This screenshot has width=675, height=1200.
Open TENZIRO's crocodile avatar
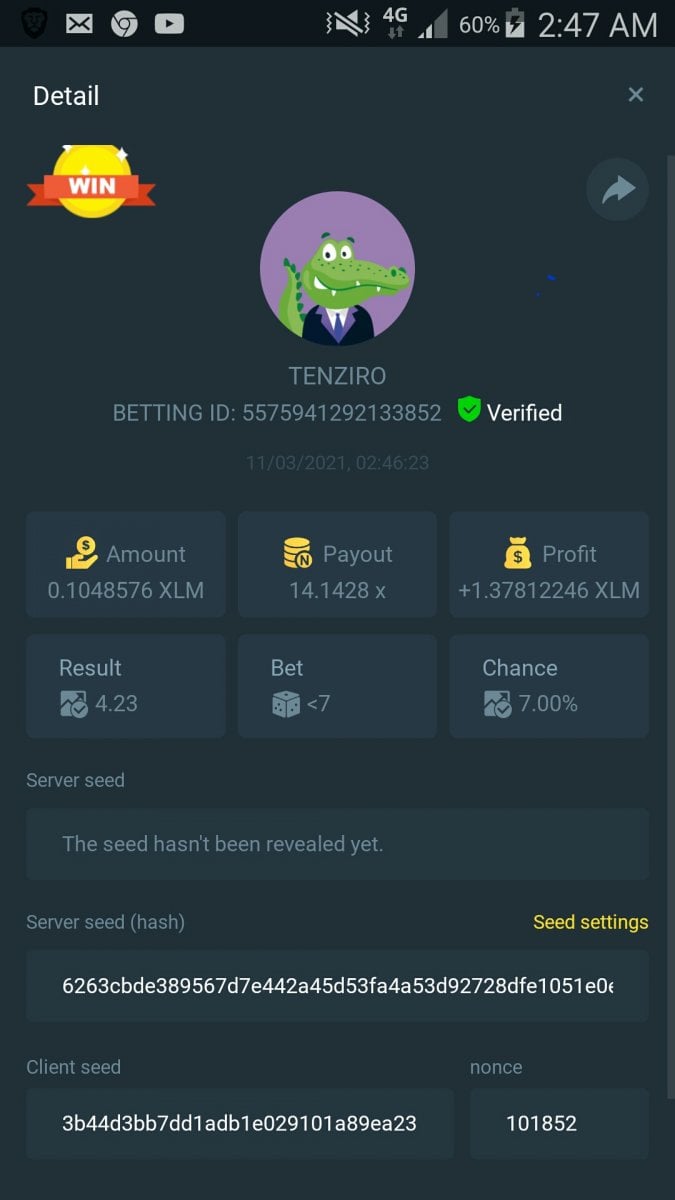point(337,269)
